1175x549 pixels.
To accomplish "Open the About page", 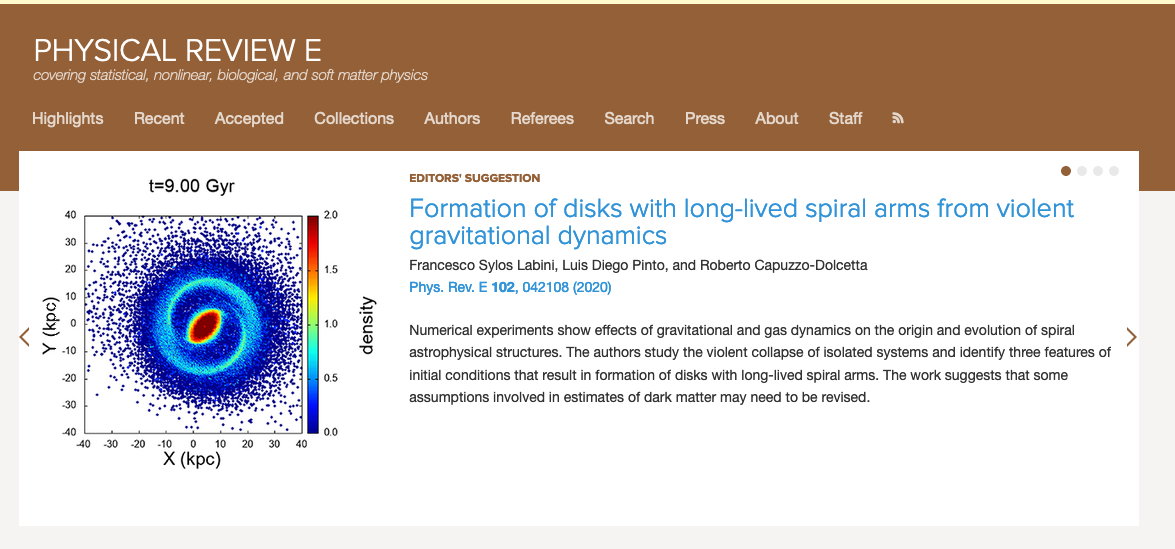I will pos(777,118).
